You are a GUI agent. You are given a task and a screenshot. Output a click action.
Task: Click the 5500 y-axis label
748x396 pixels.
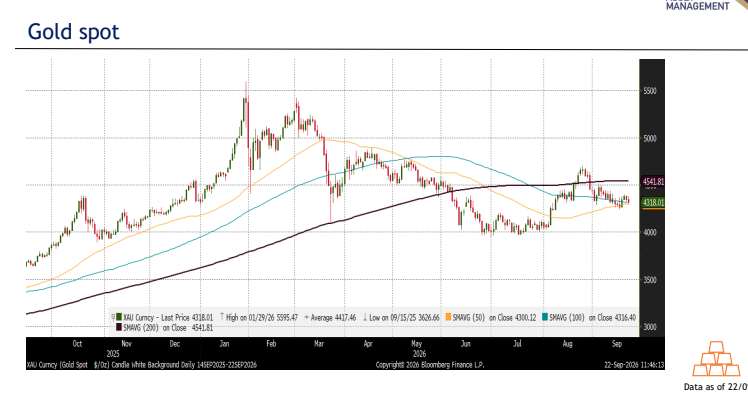click(650, 91)
